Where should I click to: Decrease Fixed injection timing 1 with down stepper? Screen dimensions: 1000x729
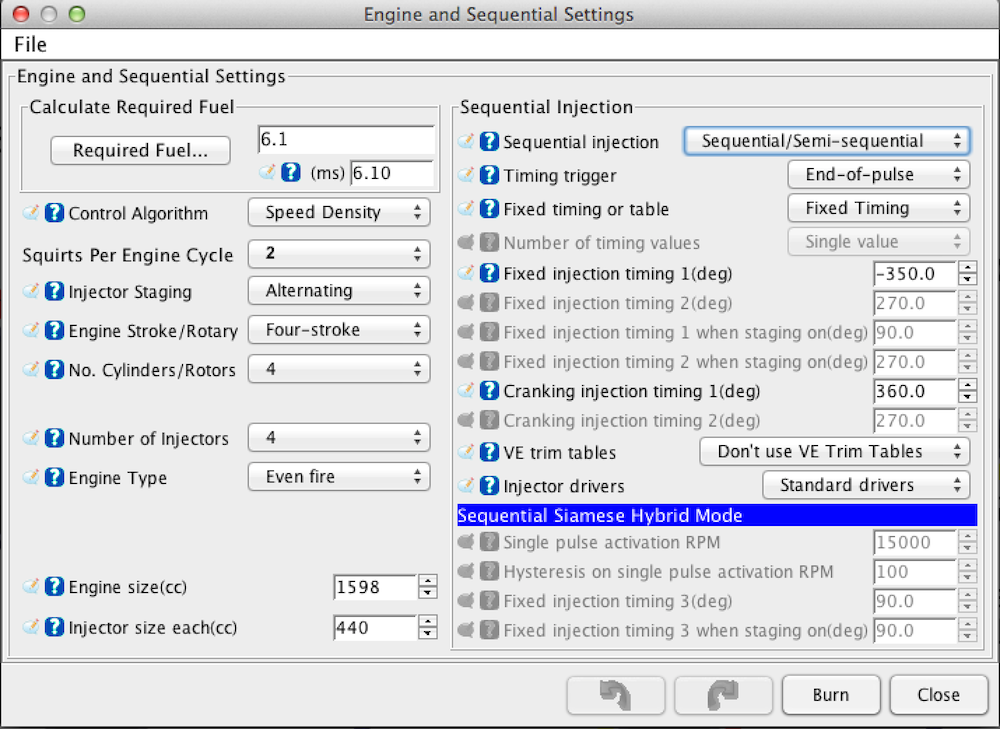pyautogui.click(x=967, y=279)
